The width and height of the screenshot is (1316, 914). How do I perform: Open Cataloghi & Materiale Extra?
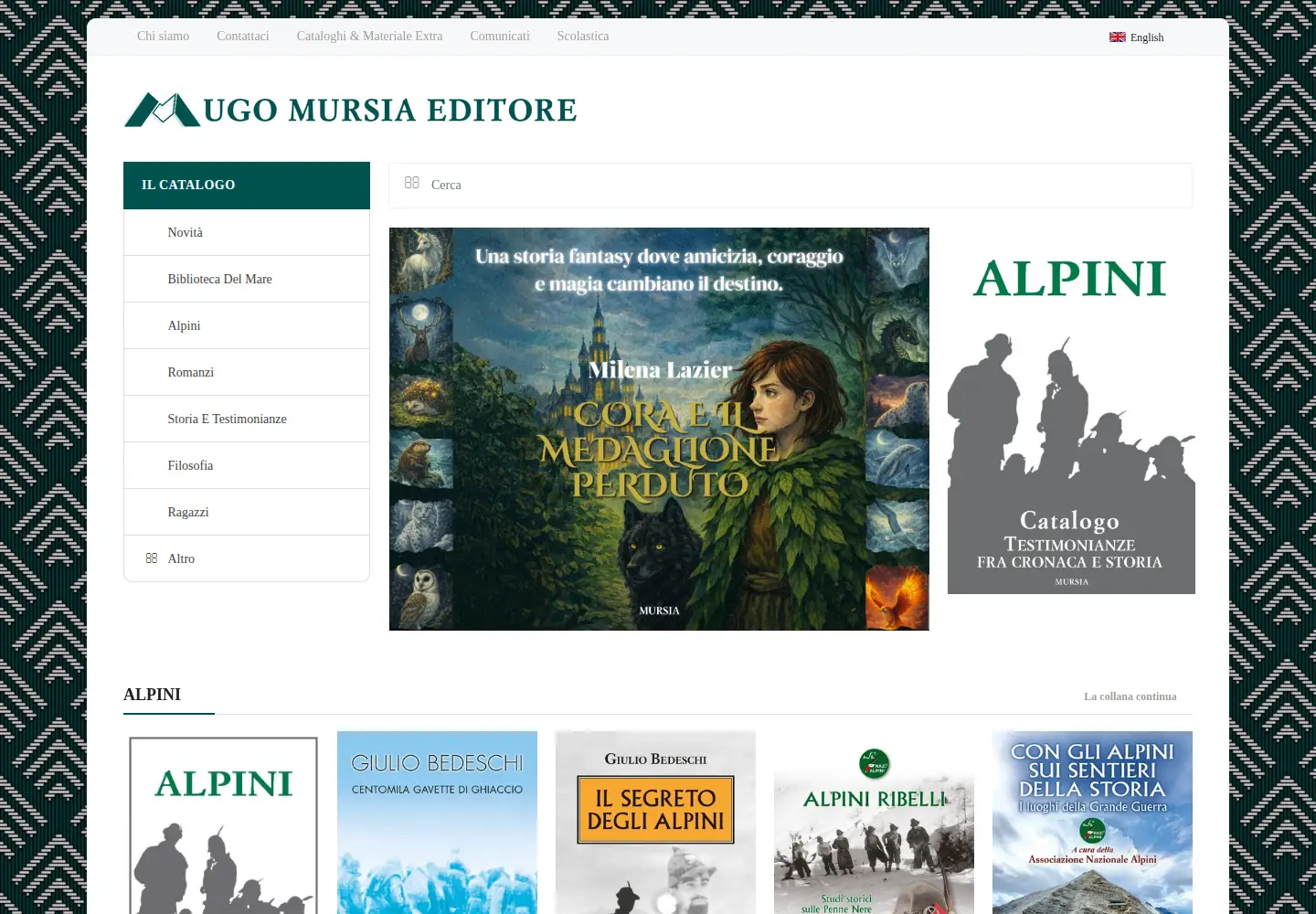pos(369,37)
